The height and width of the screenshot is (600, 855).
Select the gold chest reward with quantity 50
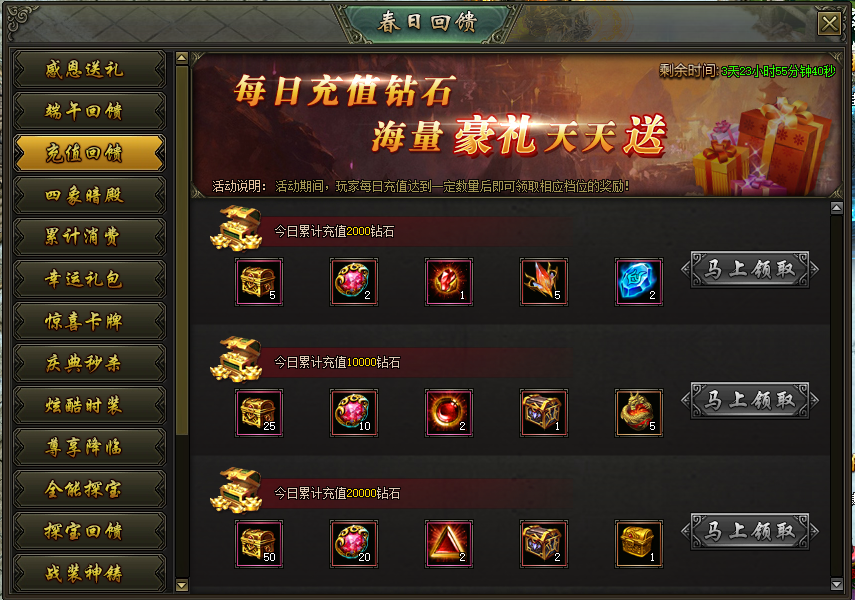pos(259,544)
